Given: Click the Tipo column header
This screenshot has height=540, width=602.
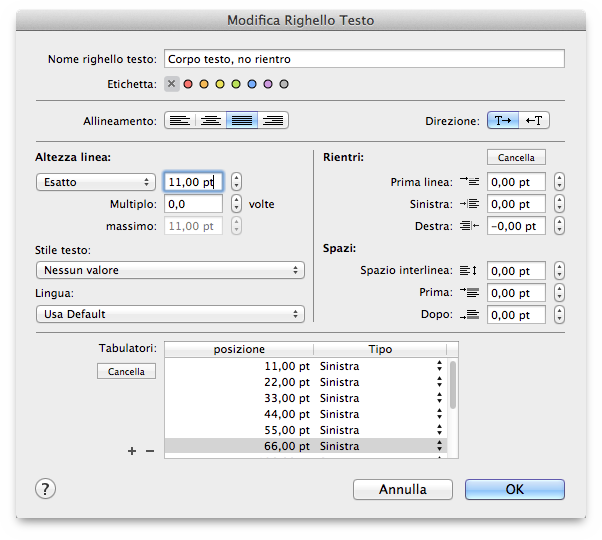Looking at the screenshot, I should tap(380, 349).
